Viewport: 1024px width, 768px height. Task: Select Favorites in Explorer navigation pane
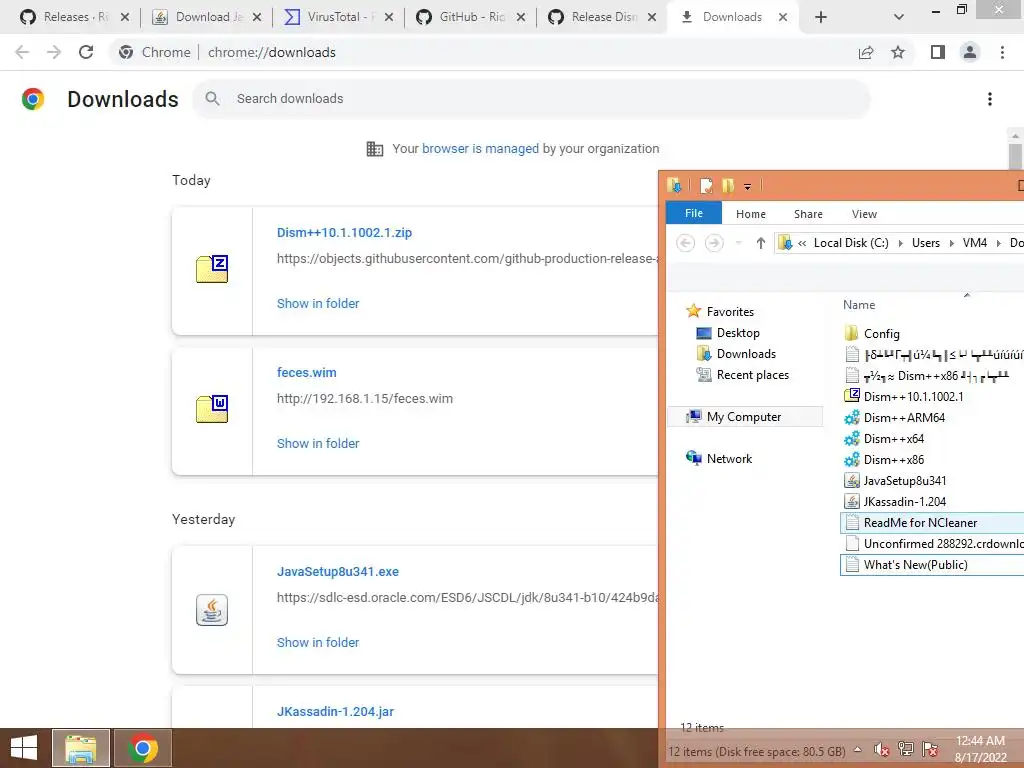[720, 312]
